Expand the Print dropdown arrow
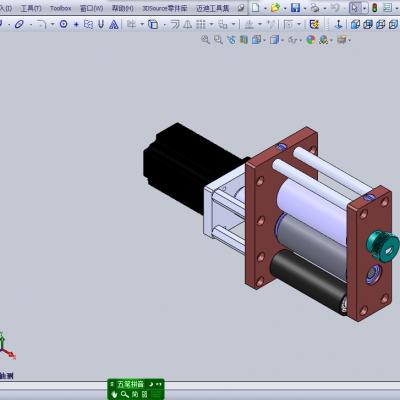 click(x=325, y=8)
